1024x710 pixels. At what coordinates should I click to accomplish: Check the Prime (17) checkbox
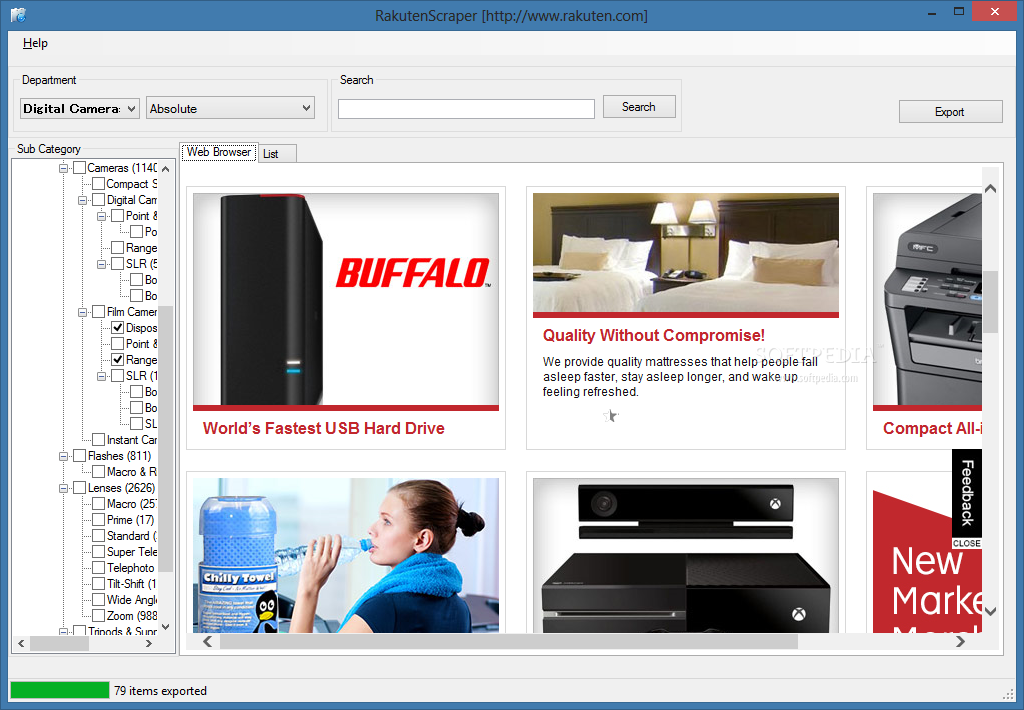coord(99,520)
